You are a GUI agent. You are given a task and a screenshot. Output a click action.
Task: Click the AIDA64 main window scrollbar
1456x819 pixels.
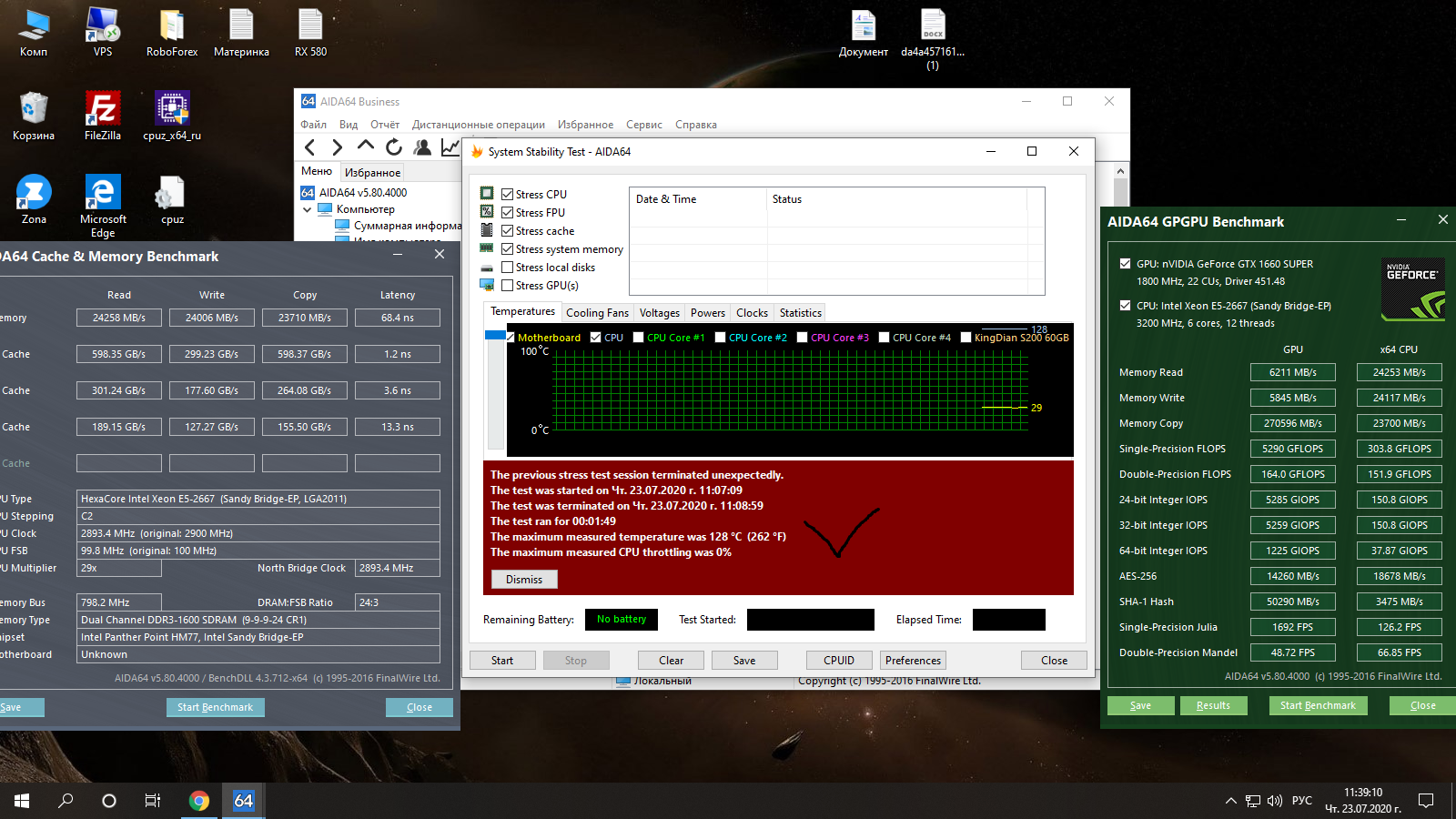1121,191
